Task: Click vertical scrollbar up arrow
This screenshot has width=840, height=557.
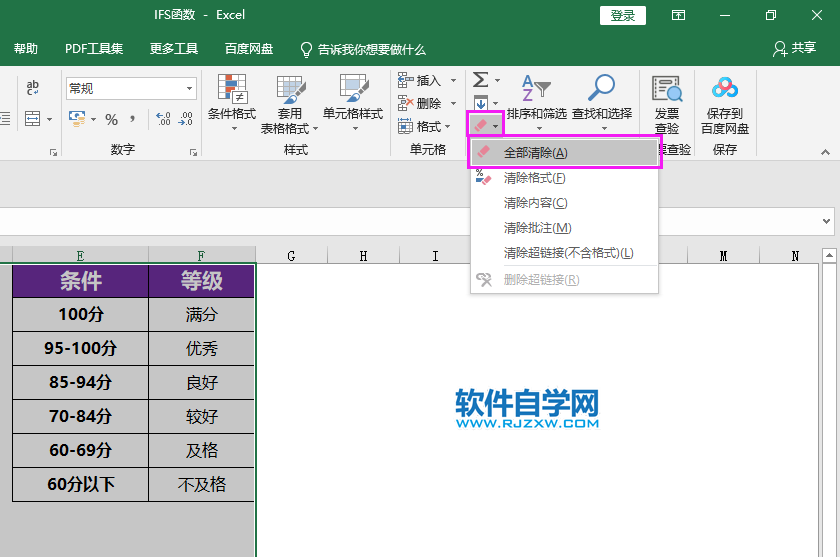Action: (829, 255)
